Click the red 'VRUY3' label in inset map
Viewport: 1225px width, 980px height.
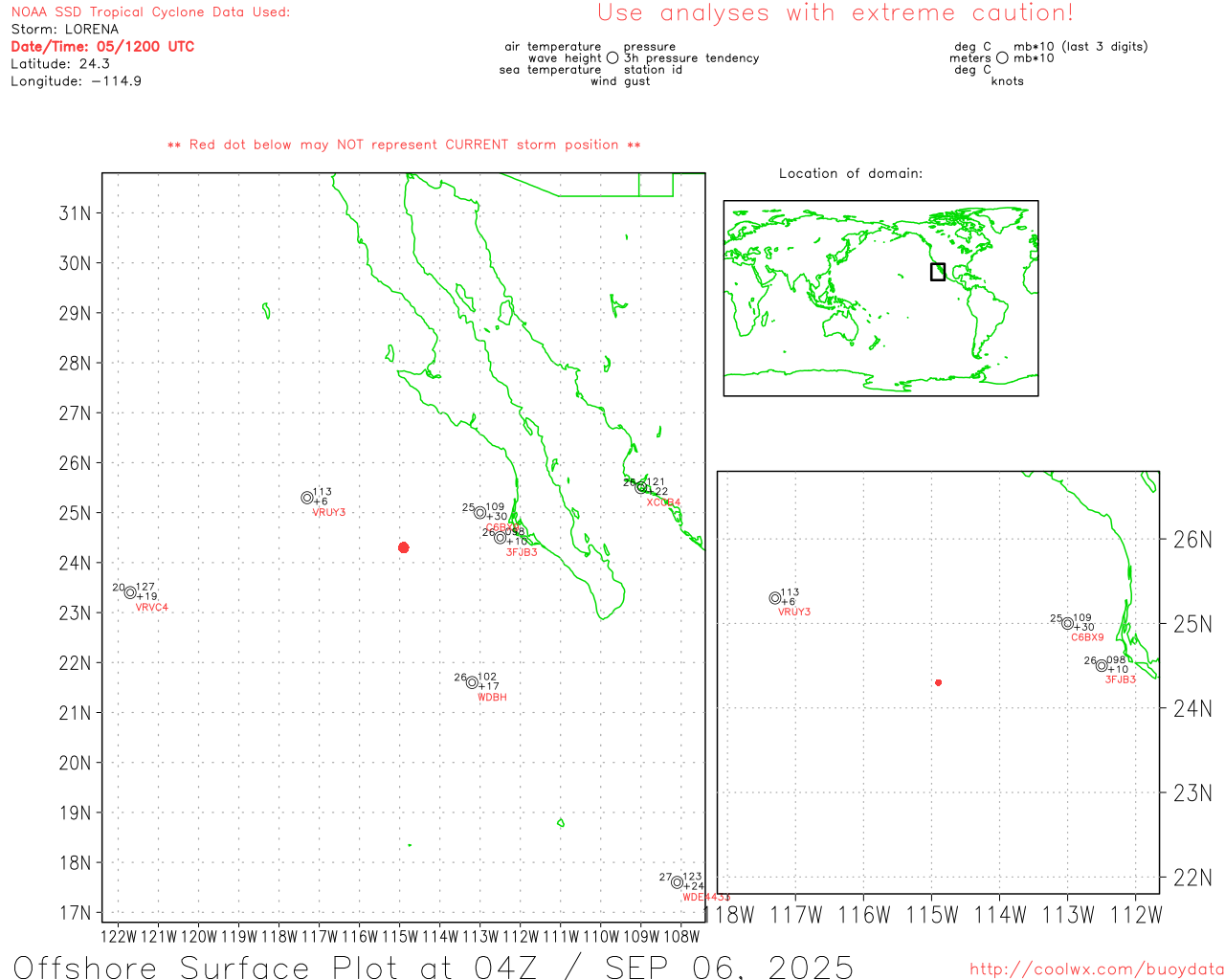[793, 612]
